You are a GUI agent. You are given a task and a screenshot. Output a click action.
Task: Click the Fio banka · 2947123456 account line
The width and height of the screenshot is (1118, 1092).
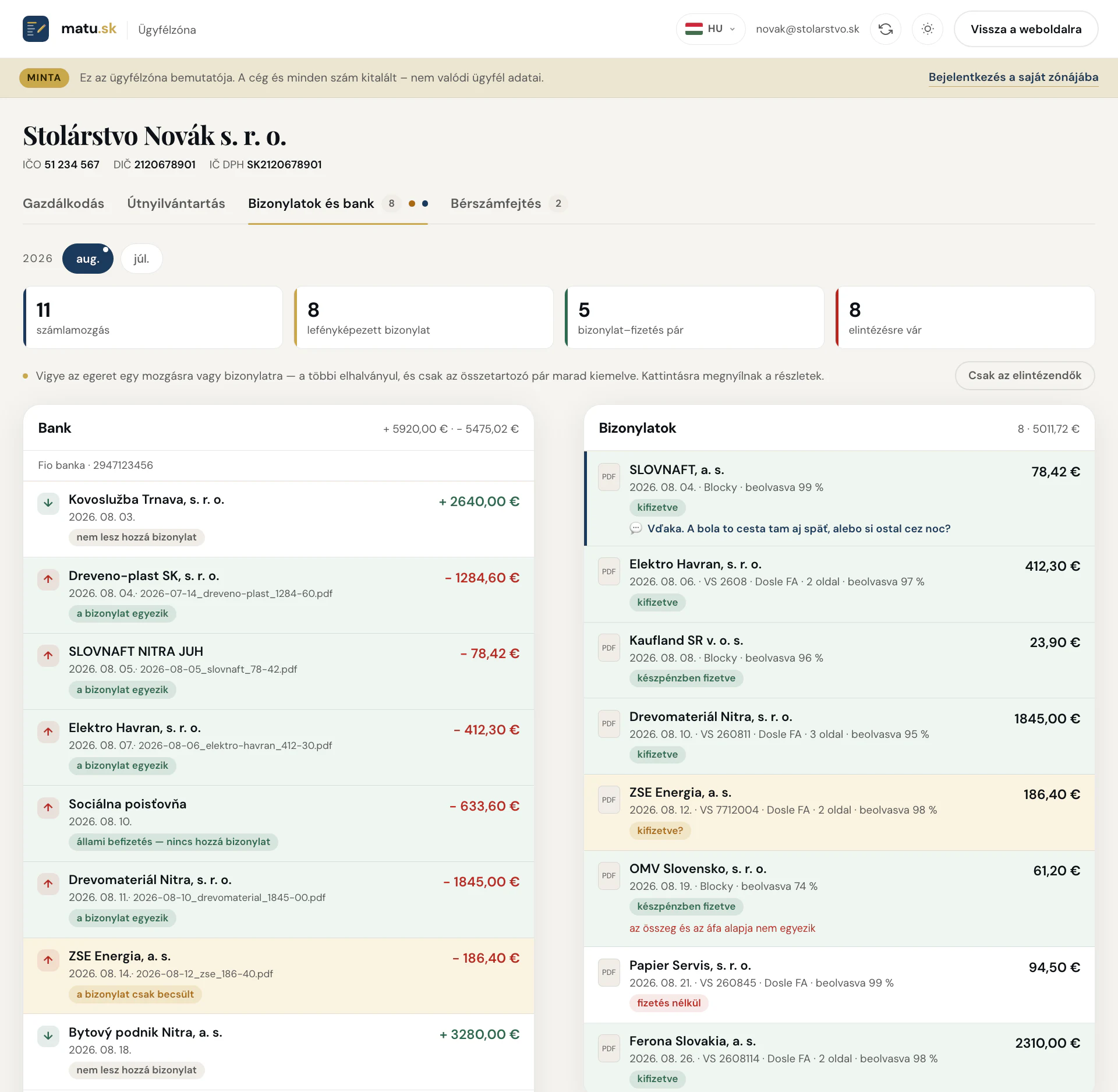(95, 465)
